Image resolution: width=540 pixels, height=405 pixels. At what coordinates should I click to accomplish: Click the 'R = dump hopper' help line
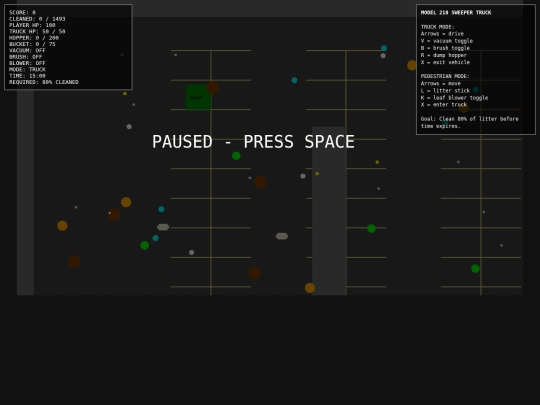point(444,55)
